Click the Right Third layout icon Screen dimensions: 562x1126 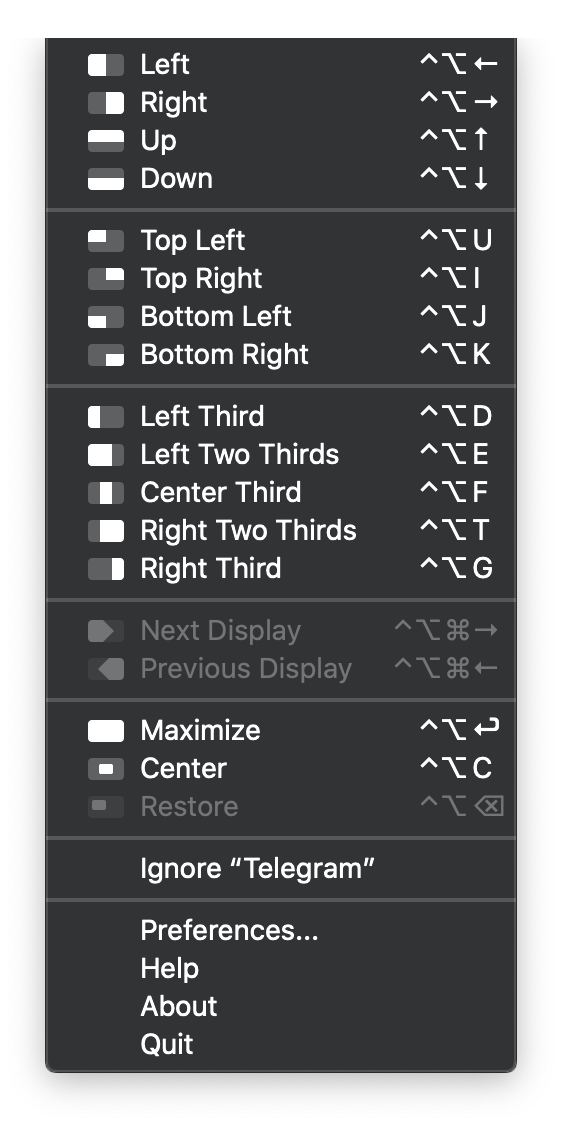(106, 569)
